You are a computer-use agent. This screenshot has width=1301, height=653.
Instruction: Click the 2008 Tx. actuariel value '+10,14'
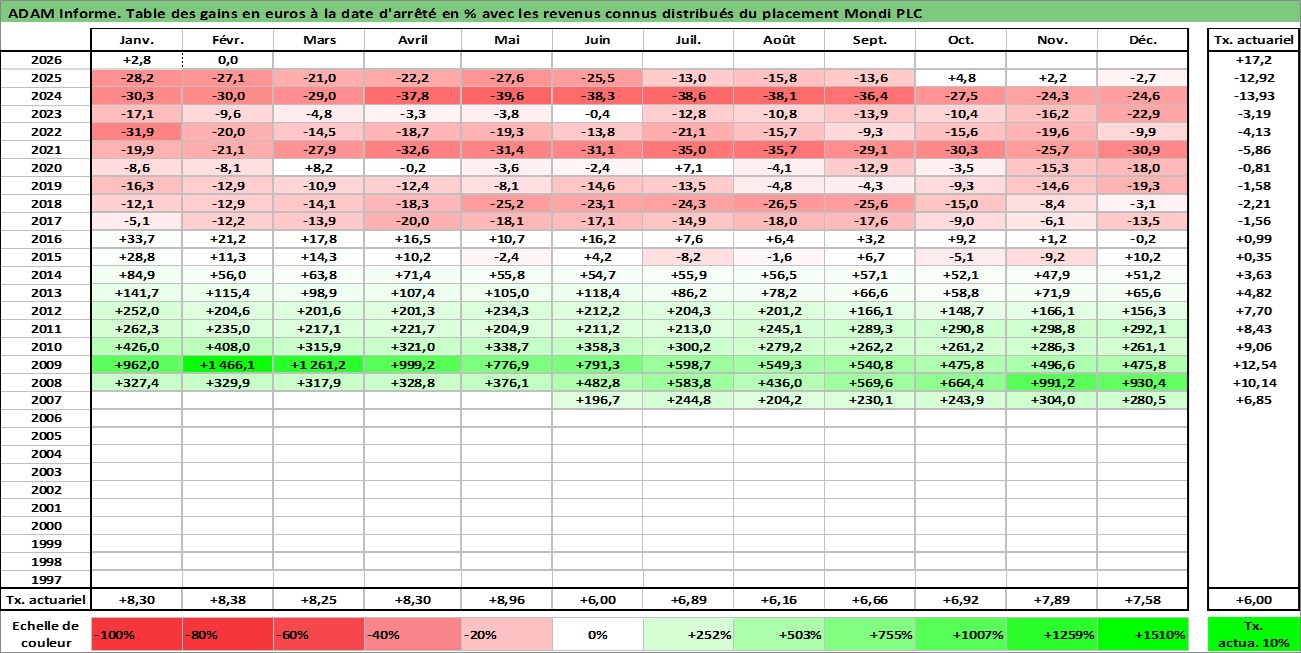click(1254, 383)
